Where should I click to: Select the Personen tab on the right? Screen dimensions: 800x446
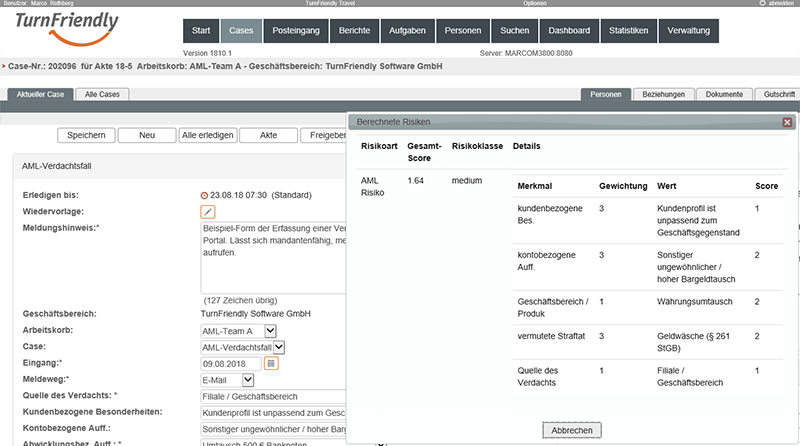click(x=606, y=94)
